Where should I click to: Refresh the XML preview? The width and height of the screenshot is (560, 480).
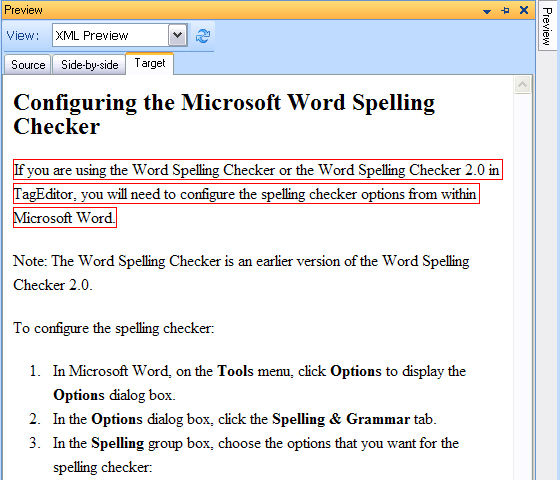click(203, 36)
